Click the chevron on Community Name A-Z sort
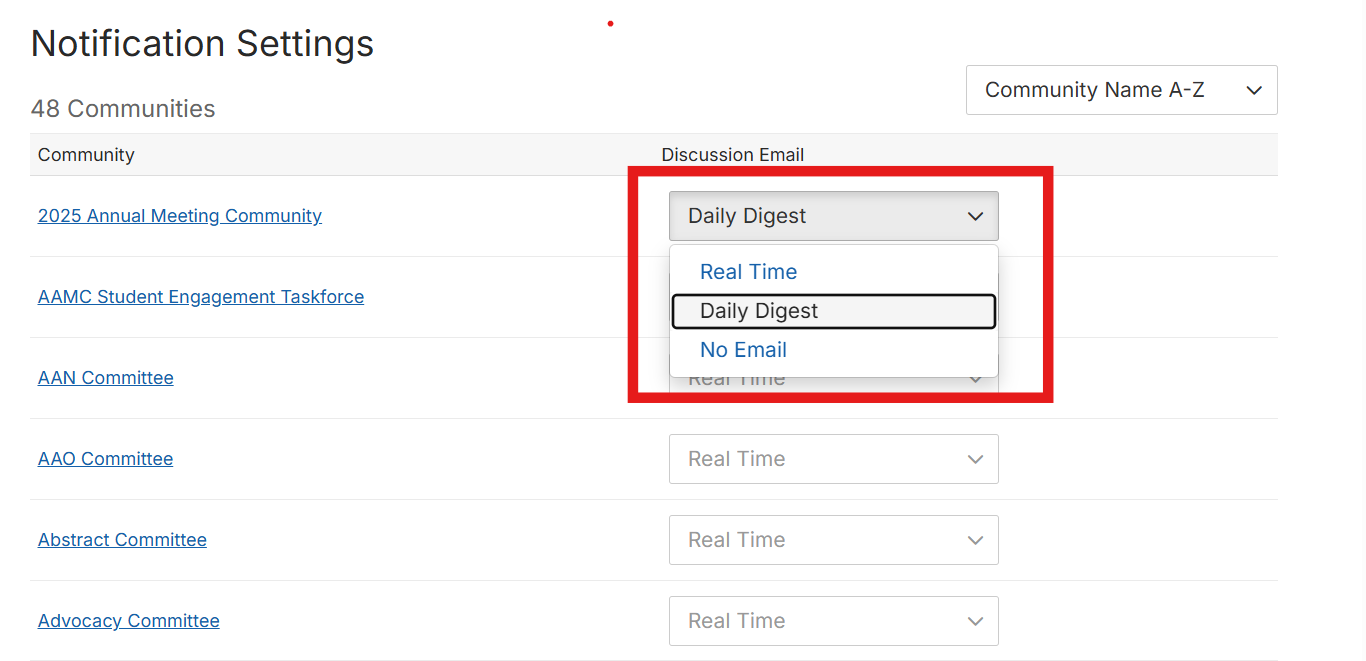Image resolution: width=1366 pixels, height=661 pixels. coord(1254,91)
